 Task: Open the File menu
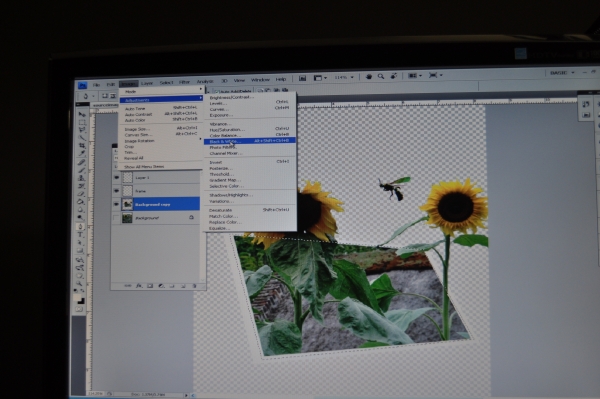pos(96,85)
